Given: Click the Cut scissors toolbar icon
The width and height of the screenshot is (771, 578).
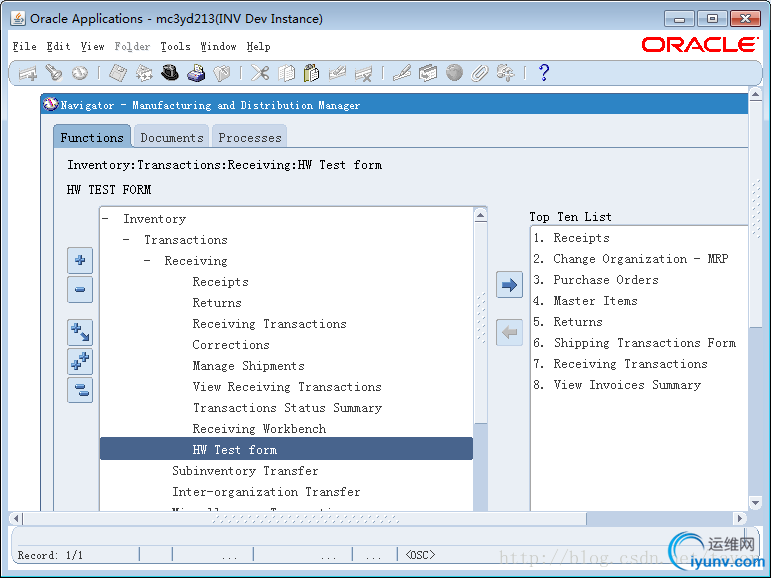Looking at the screenshot, I should pos(260,73).
